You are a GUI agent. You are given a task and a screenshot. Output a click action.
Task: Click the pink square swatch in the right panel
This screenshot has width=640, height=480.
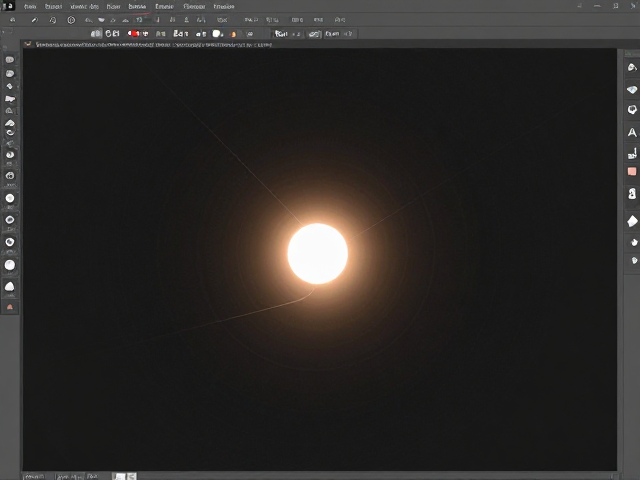tap(632, 171)
